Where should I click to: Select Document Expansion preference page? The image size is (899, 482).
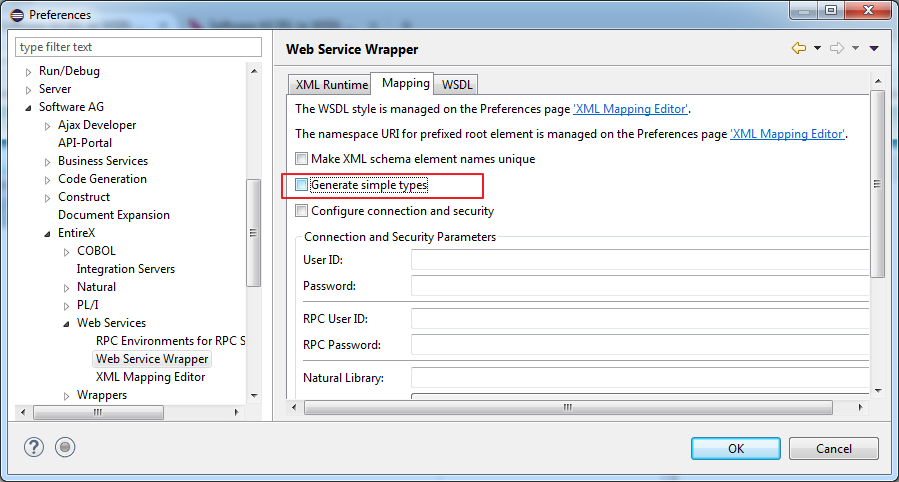click(x=114, y=215)
